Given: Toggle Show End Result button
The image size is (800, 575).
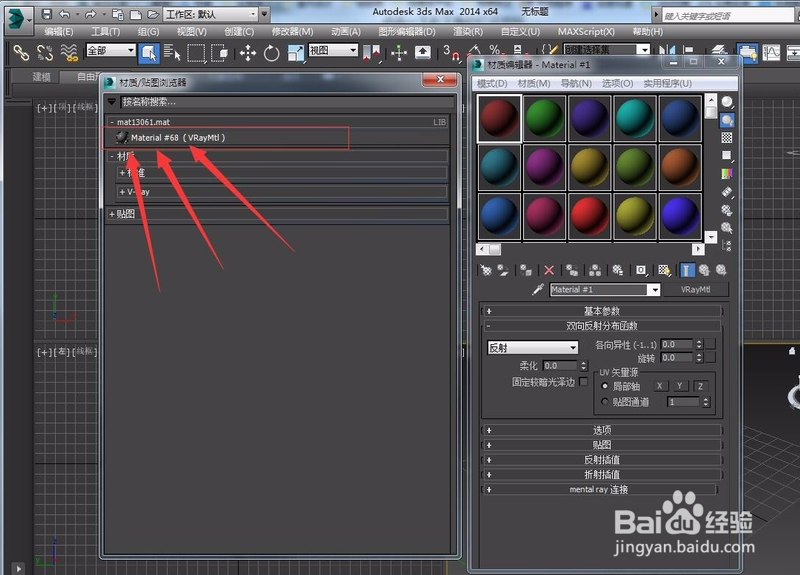Looking at the screenshot, I should [687, 270].
